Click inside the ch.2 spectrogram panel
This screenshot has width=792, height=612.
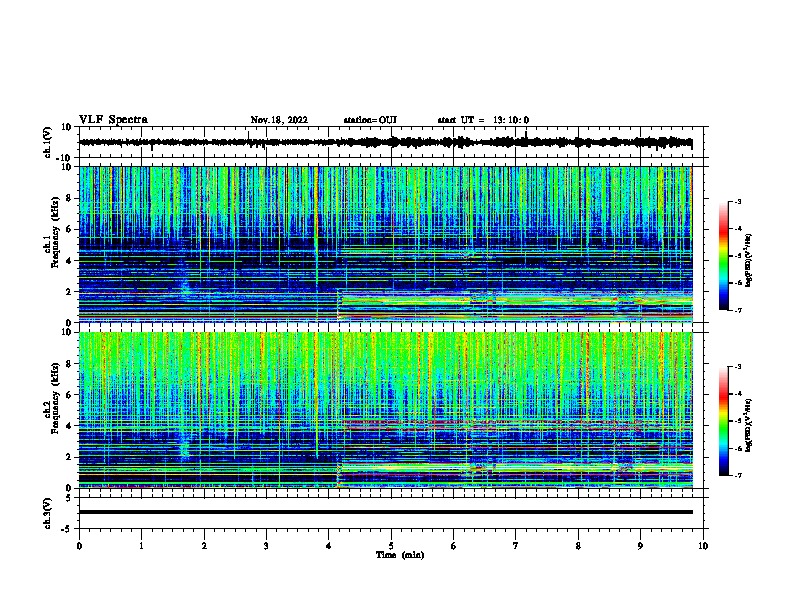(386, 410)
